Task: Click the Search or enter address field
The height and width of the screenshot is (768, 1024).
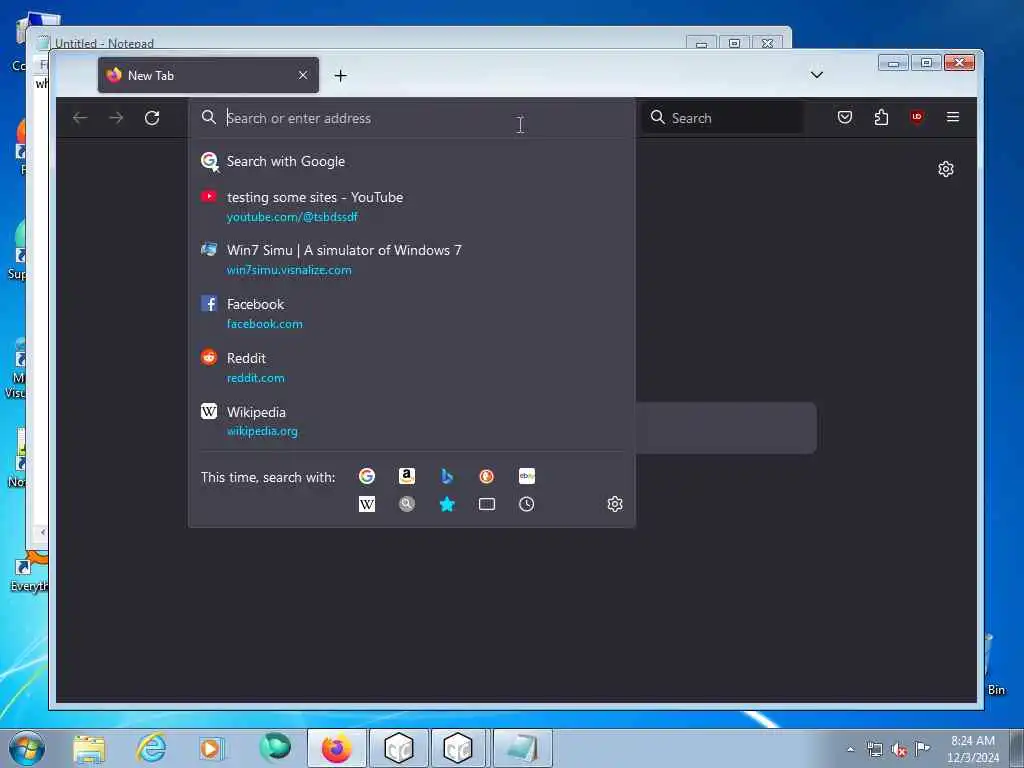Action: (411, 118)
